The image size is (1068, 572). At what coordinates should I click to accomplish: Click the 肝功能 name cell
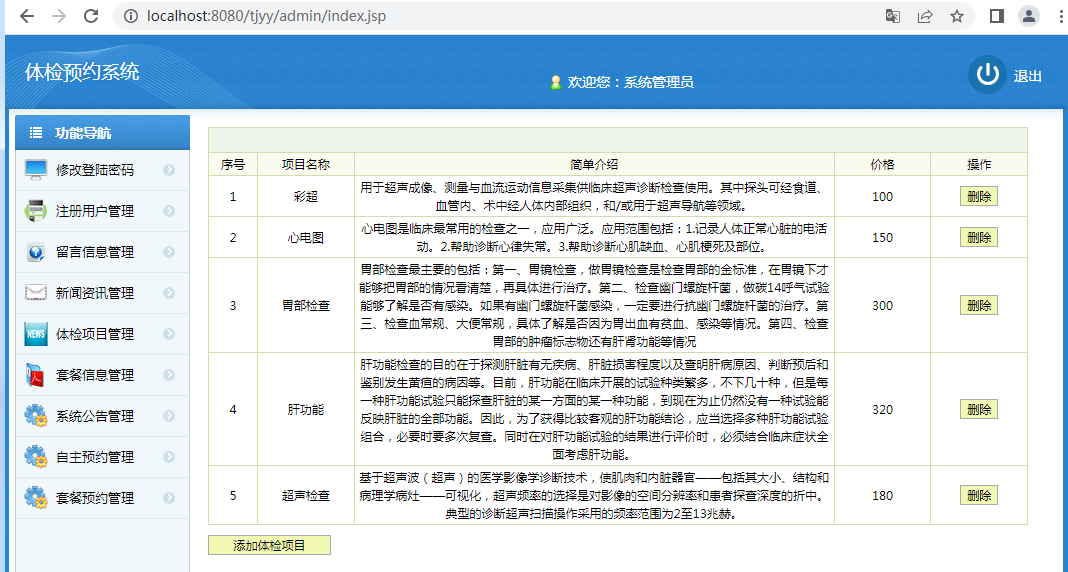click(x=306, y=409)
